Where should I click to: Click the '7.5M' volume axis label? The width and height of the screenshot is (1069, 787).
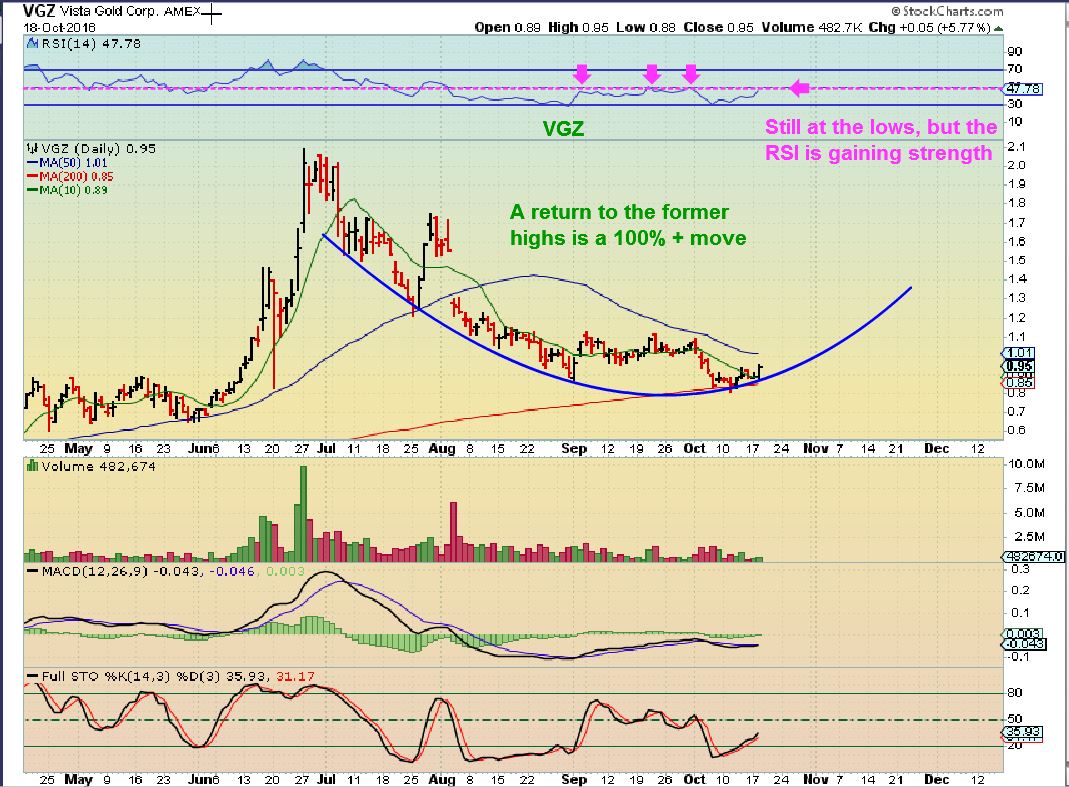pos(1030,488)
